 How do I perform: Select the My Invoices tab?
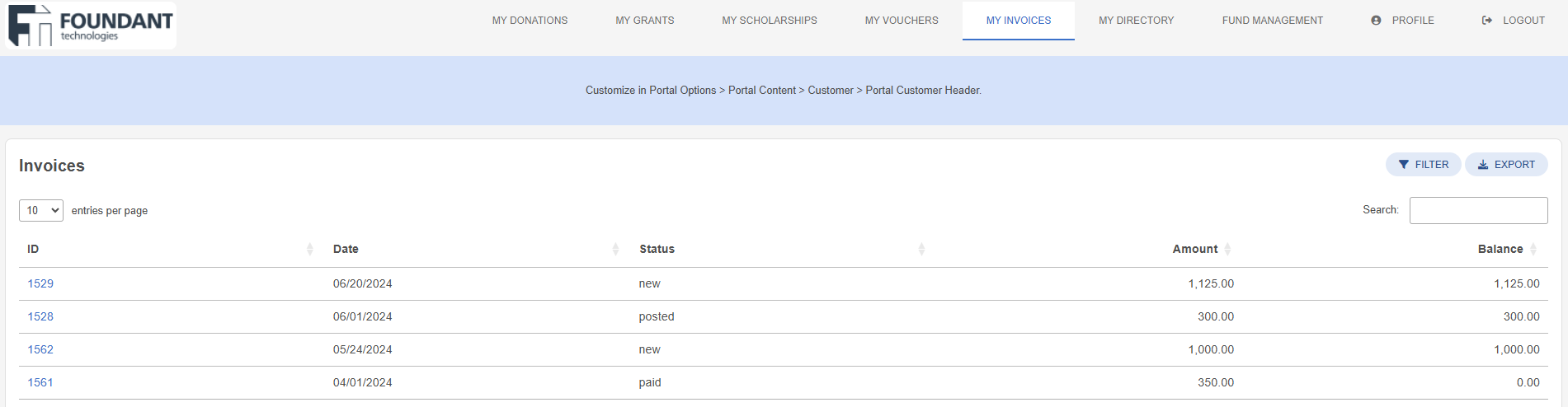tap(1019, 21)
